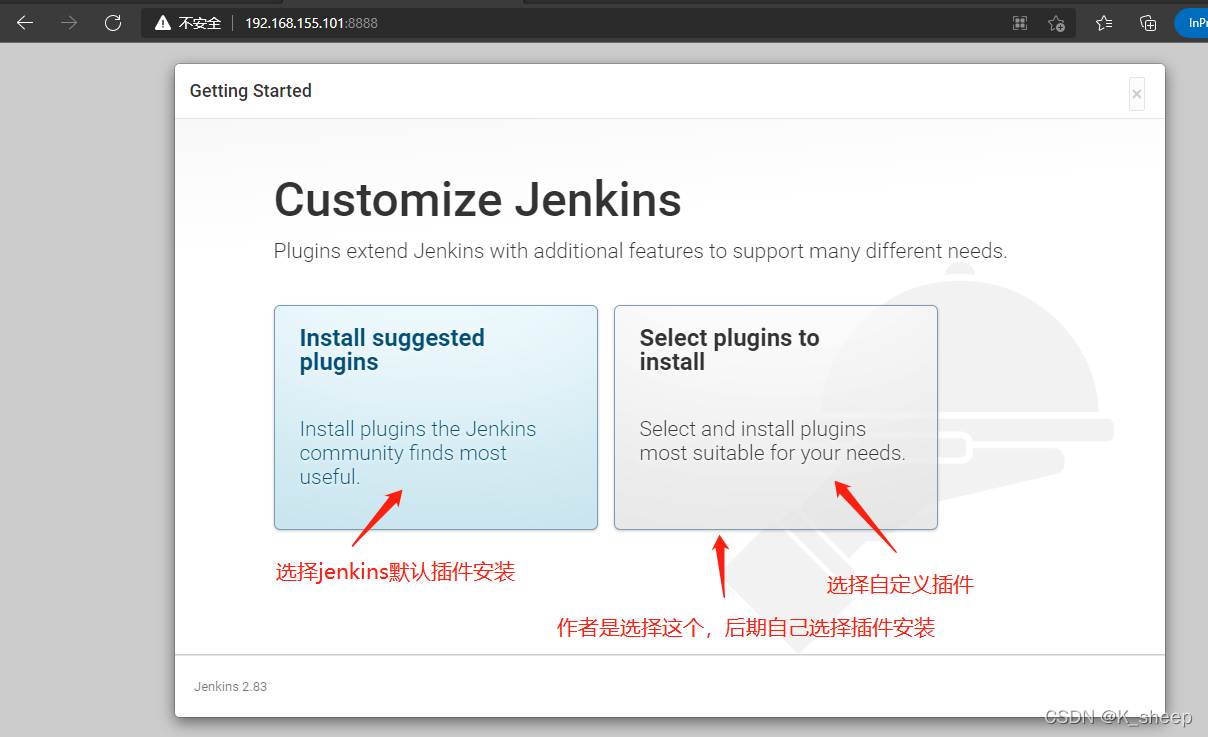Add this page to favorites
Viewport: 1208px width, 737px height.
pyautogui.click(x=1056, y=23)
